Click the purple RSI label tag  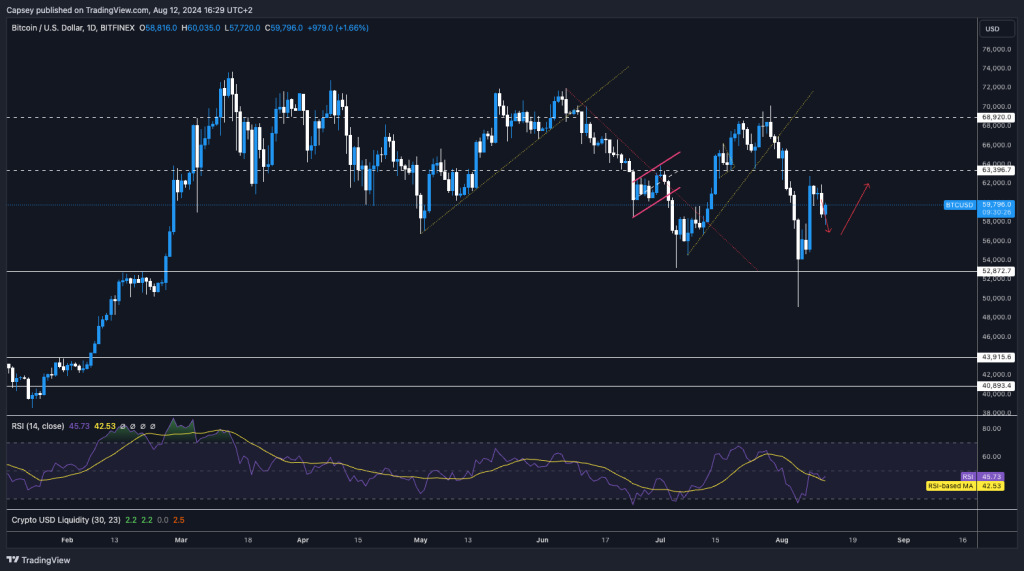966,476
